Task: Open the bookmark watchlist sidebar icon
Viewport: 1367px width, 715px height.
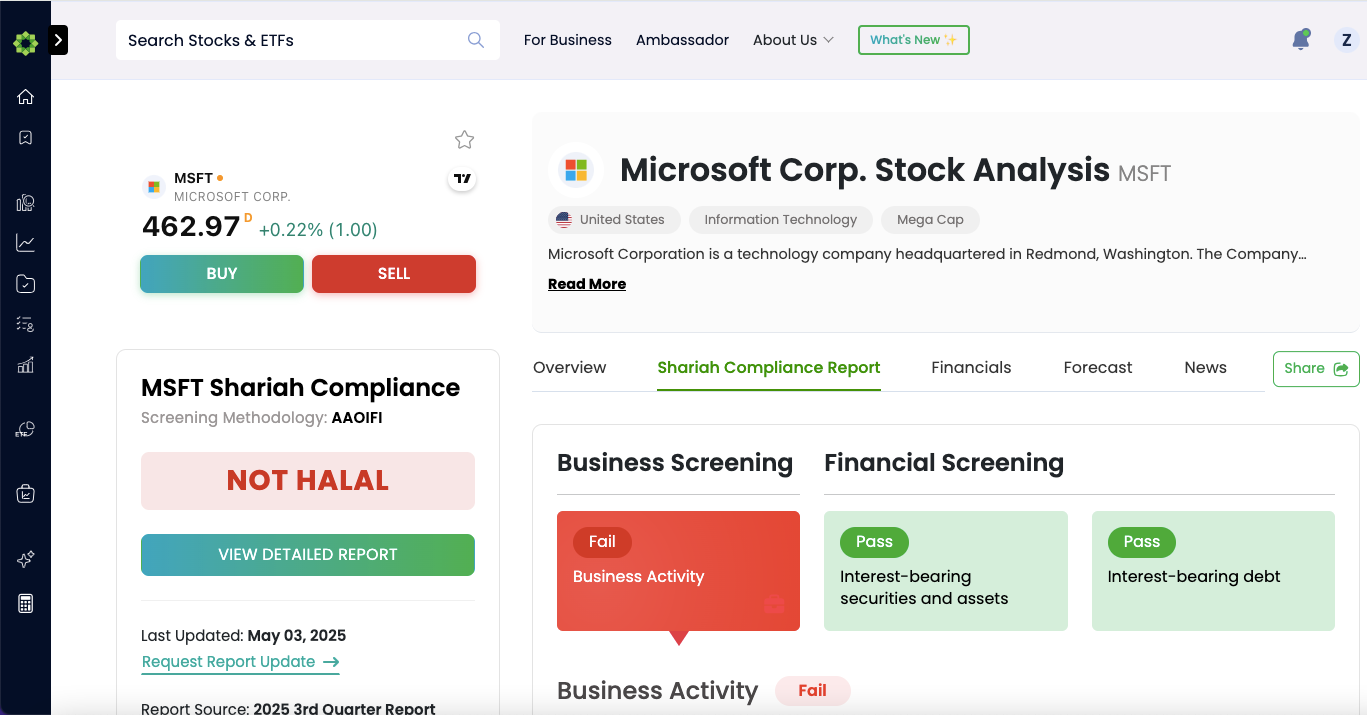Action: coord(26,138)
